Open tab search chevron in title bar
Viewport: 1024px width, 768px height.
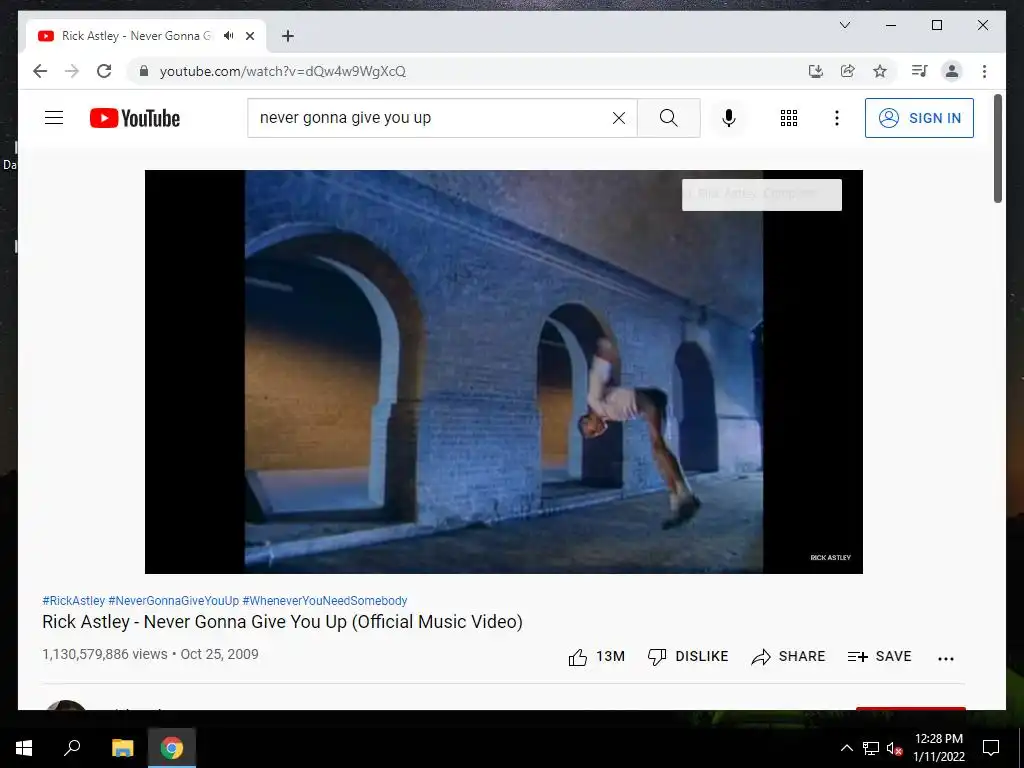pos(844,25)
